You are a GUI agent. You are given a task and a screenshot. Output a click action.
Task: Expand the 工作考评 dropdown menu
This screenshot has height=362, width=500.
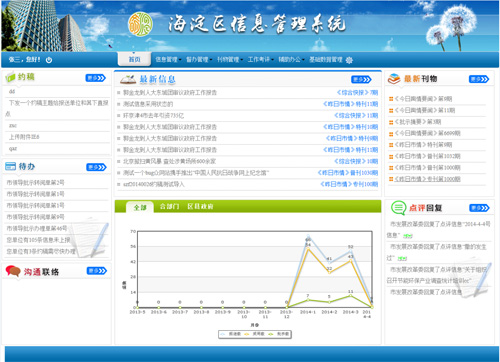[x=261, y=60]
